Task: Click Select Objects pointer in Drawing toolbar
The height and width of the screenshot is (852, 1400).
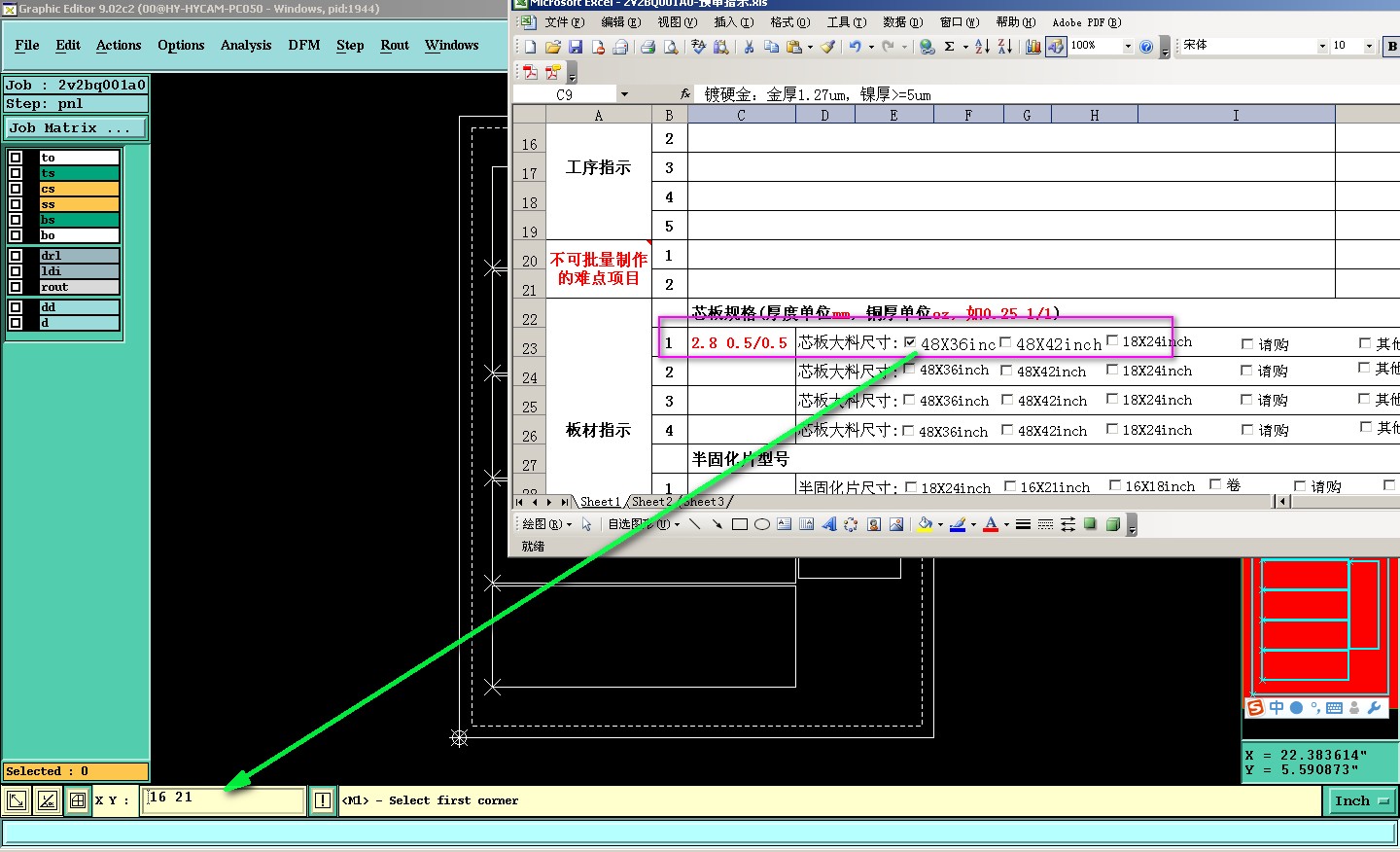Action: click(x=586, y=524)
